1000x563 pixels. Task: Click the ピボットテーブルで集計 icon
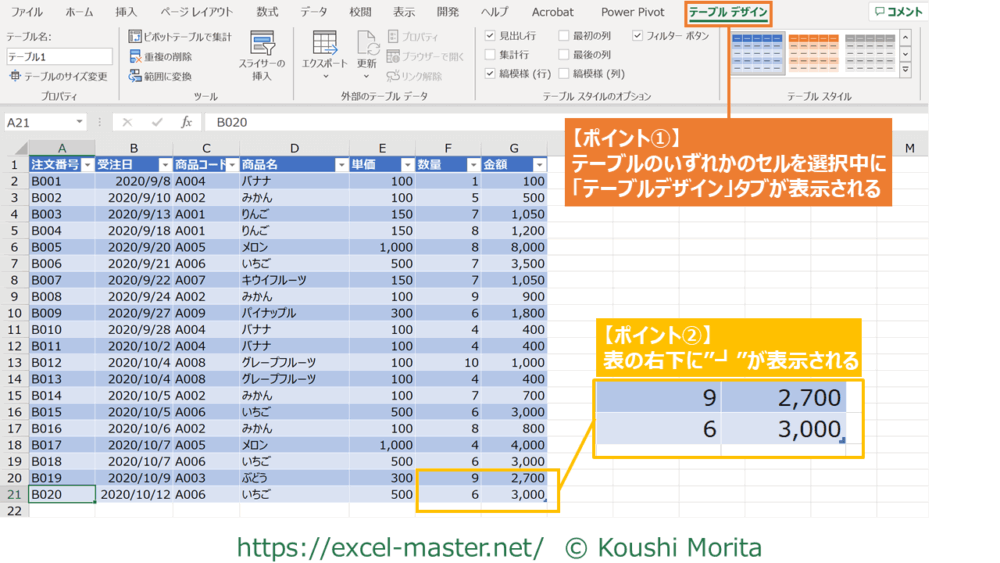click(x=136, y=36)
